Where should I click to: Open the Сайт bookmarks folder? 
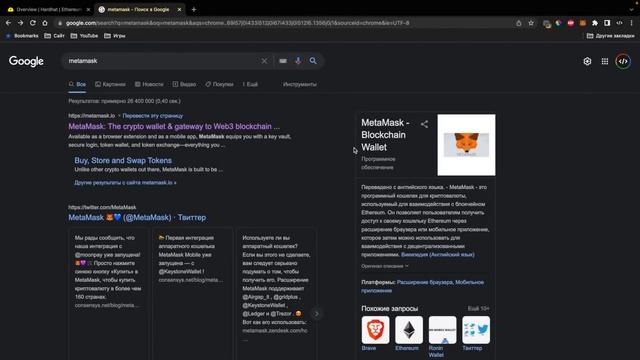tap(54, 36)
